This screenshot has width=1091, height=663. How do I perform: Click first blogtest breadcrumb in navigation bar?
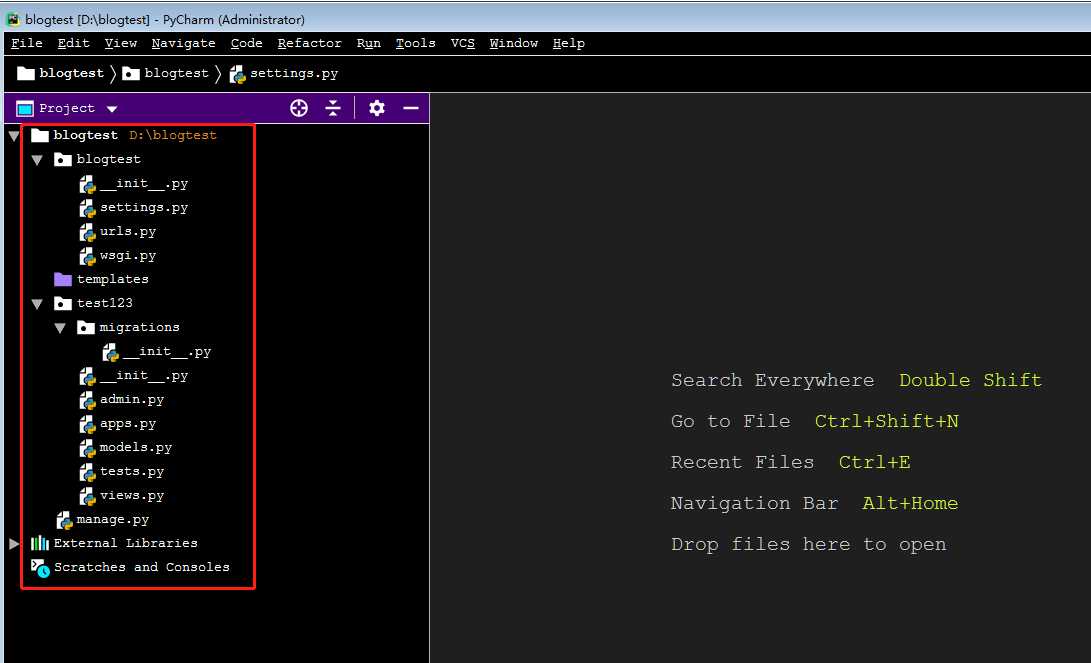point(61,73)
